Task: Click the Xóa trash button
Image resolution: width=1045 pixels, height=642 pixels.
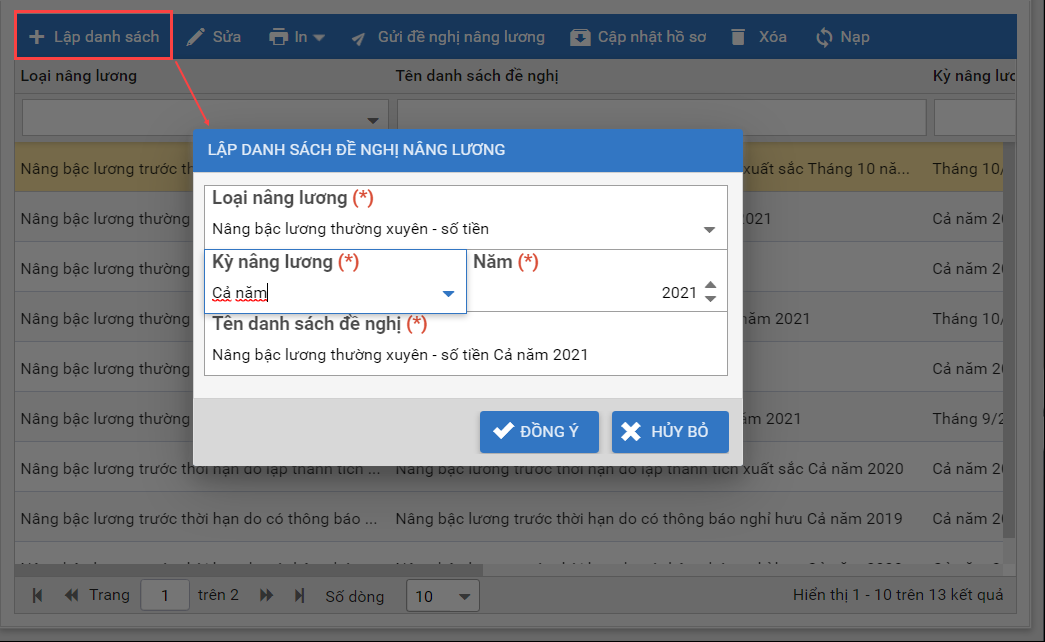Action: (x=758, y=37)
